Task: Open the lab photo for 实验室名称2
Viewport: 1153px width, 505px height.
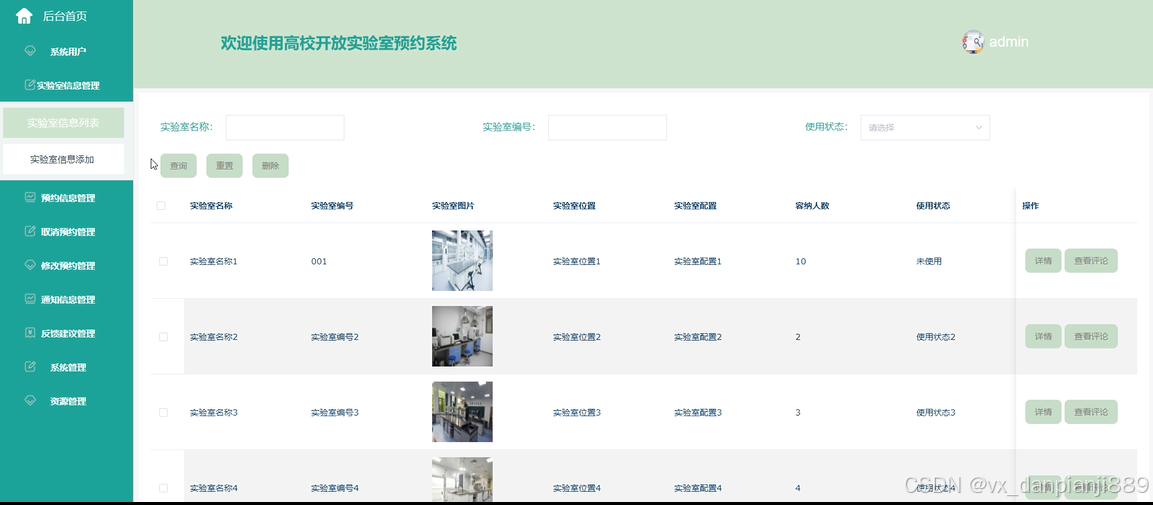Action: click(x=462, y=336)
